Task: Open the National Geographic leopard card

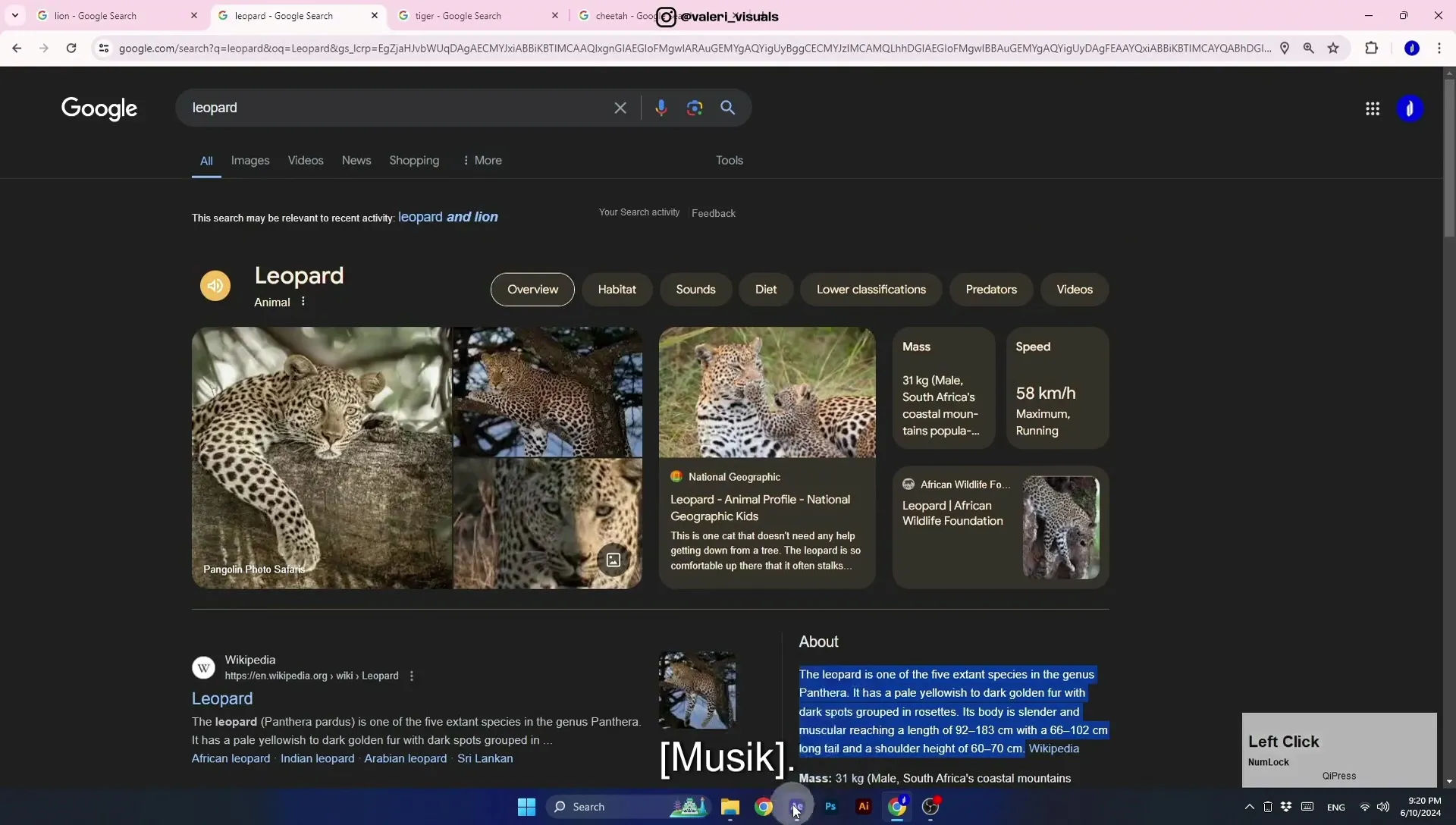Action: click(x=767, y=458)
